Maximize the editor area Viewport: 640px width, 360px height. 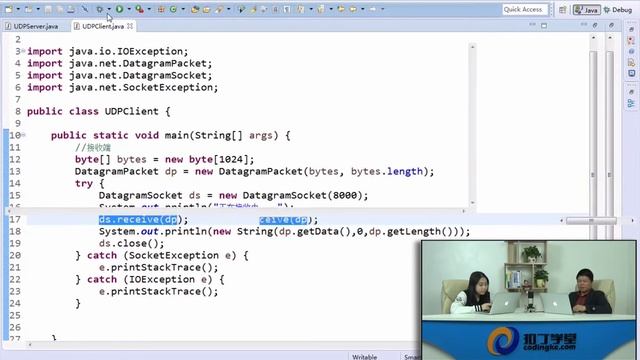[544, 25]
